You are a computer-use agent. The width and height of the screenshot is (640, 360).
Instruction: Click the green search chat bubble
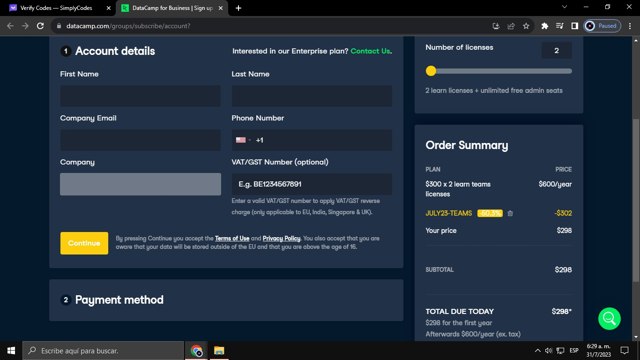609,318
